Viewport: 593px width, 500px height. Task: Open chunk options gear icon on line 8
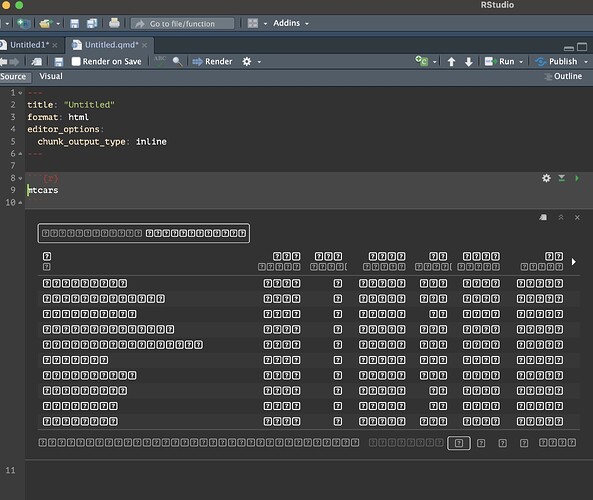pos(546,178)
